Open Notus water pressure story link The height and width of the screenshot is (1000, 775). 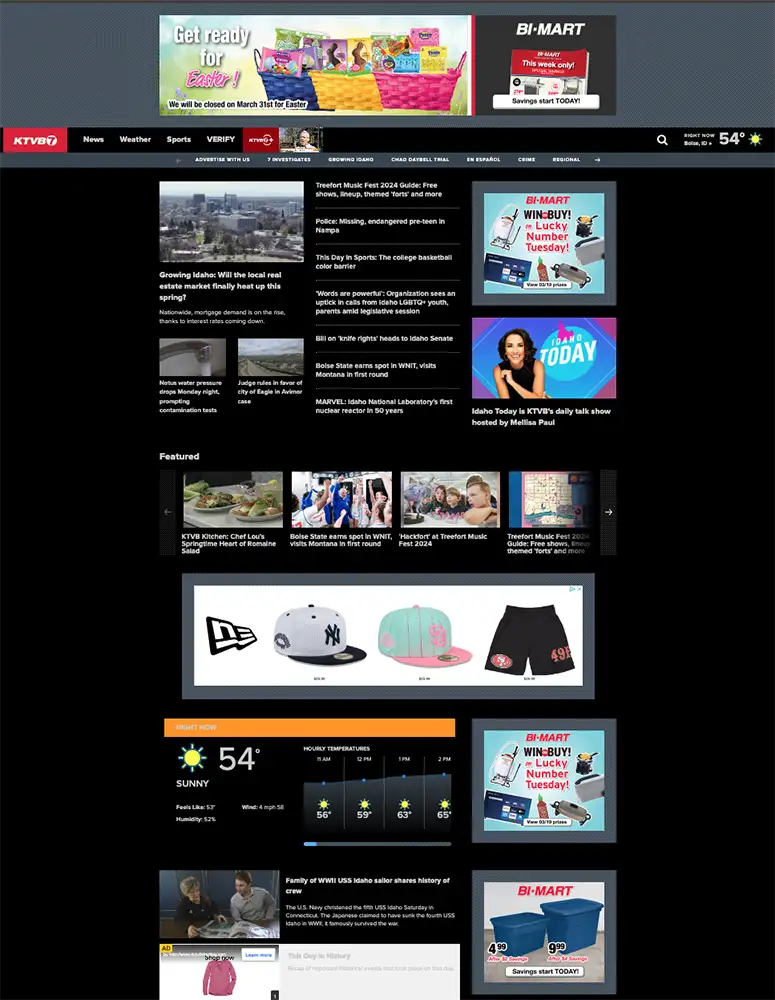coord(191,397)
